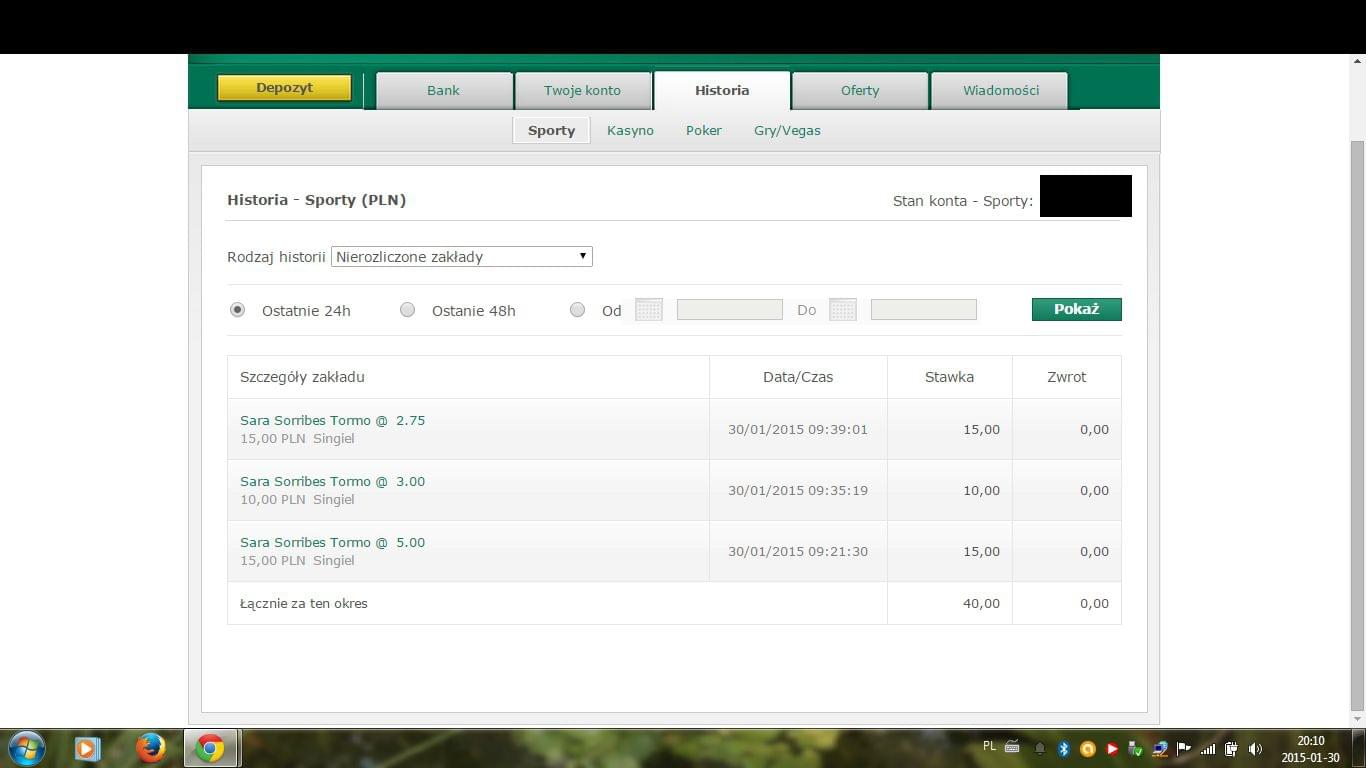Switch to the 'Twoje konto' tab
The width and height of the screenshot is (1366, 768).
582,90
